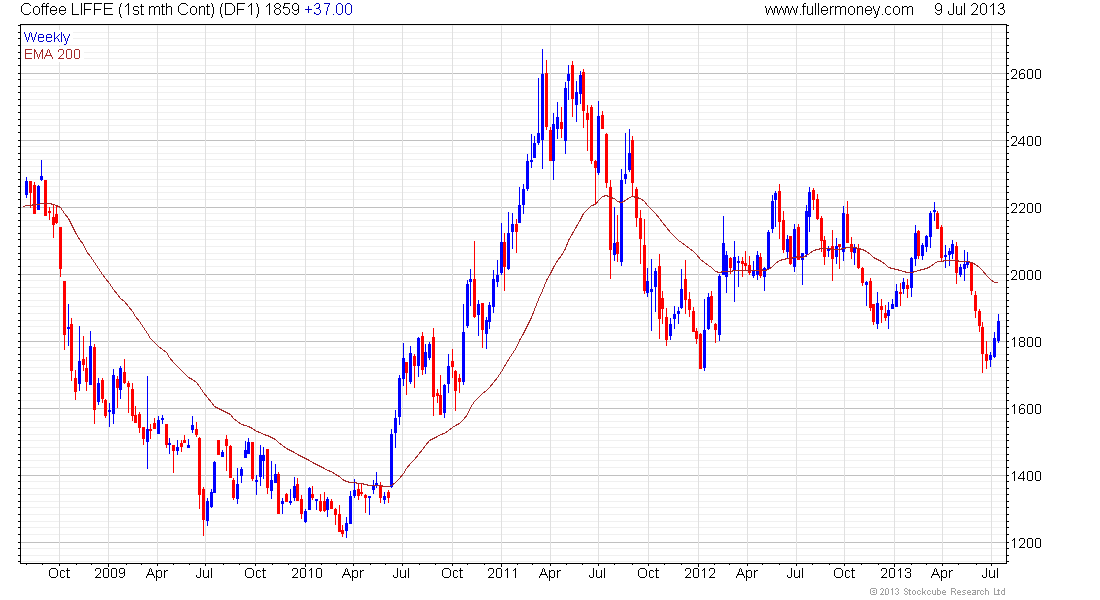Click the 2200 price axis label
Image resolution: width=1100 pixels, height=600 pixels.
point(1026,208)
